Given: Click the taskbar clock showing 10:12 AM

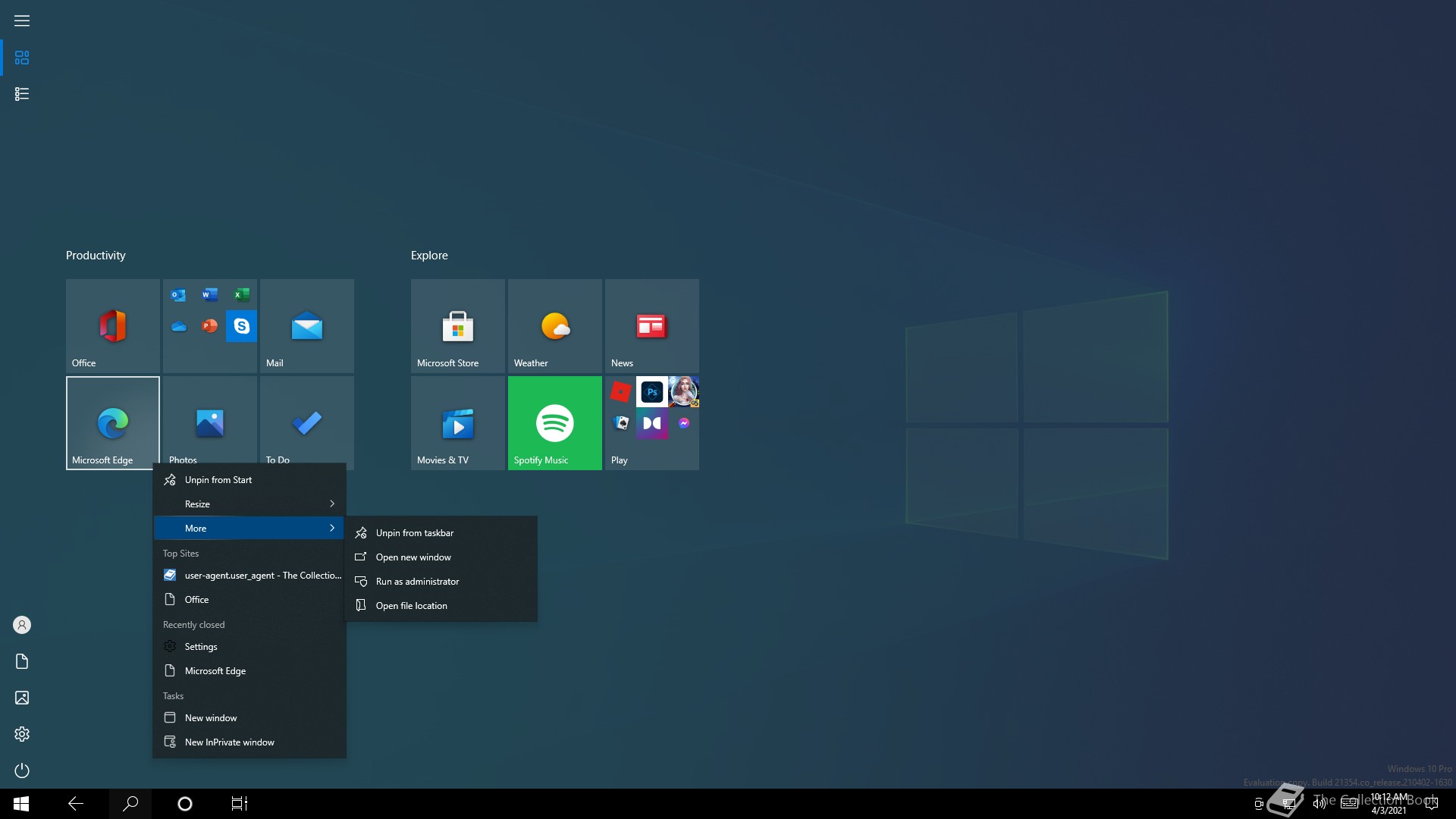Looking at the screenshot, I should point(1389,804).
